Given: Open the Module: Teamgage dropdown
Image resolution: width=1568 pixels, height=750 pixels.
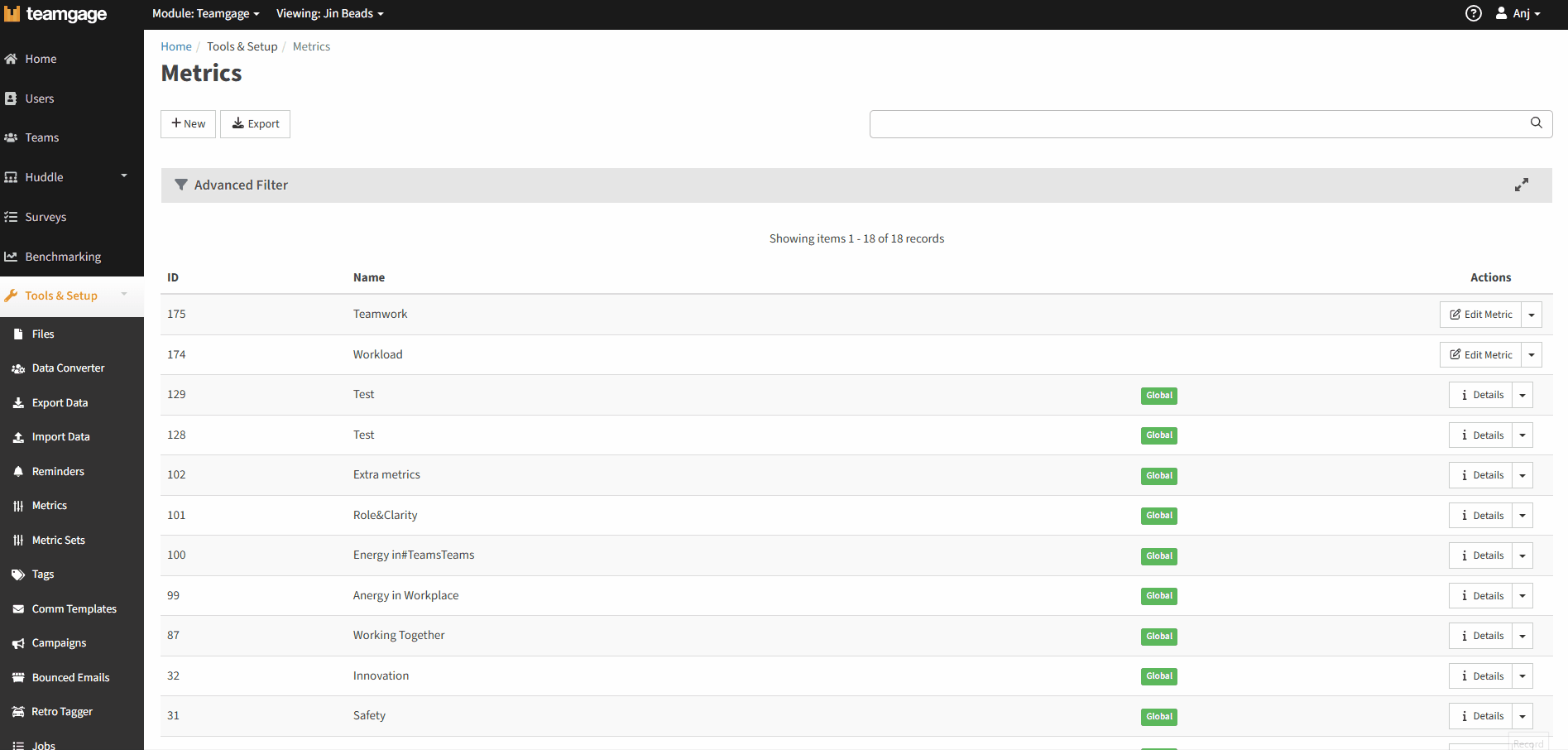Looking at the screenshot, I should [206, 14].
